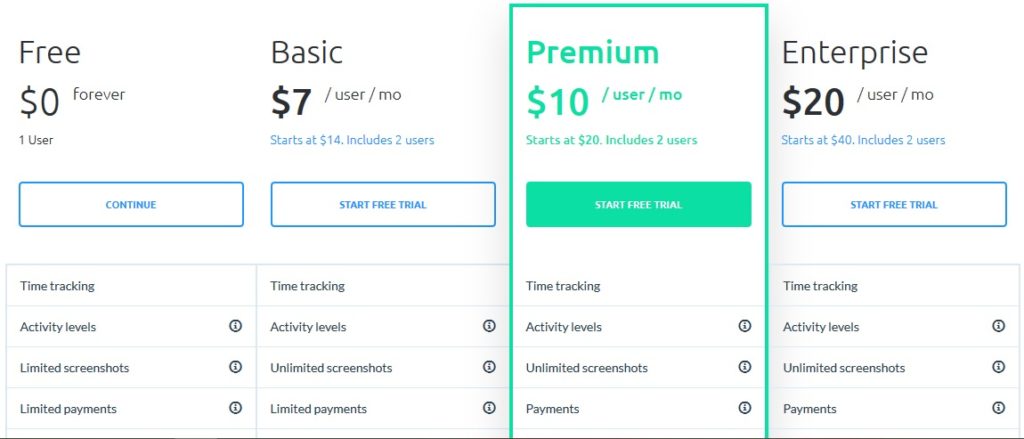Start free trial for Basic plan
Screen dimensions: 1024x439
click(383, 204)
